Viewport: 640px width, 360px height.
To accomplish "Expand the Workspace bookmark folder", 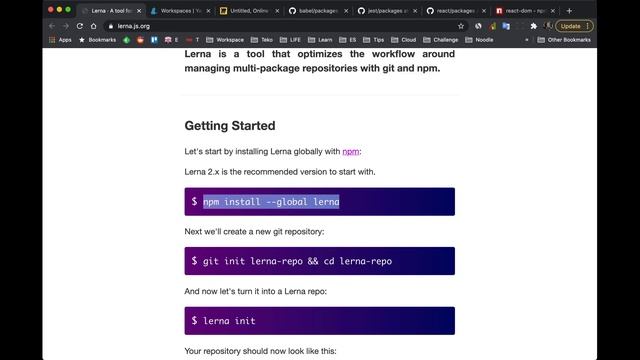I will [225, 40].
